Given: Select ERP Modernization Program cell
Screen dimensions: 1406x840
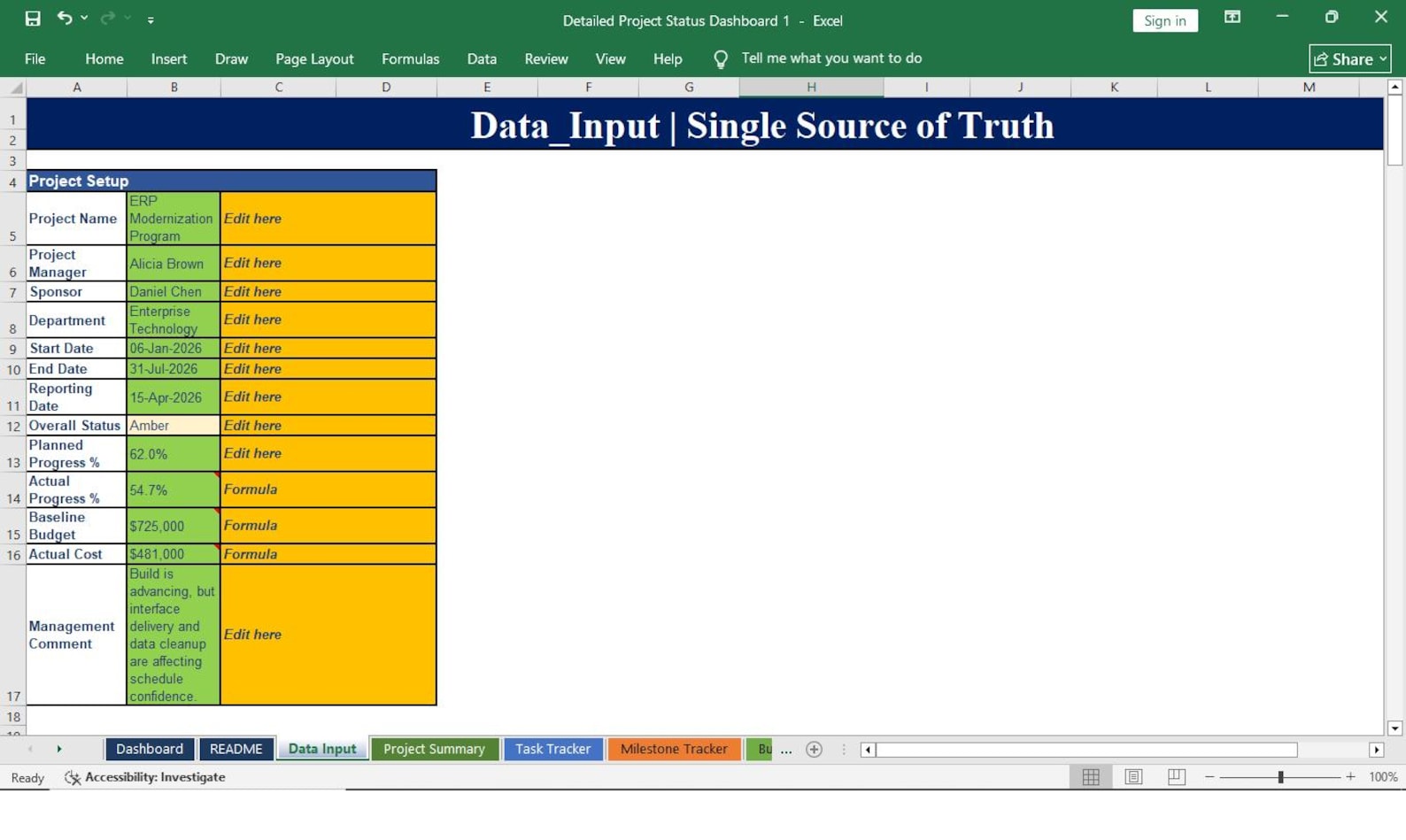Looking at the screenshot, I should tap(174, 219).
